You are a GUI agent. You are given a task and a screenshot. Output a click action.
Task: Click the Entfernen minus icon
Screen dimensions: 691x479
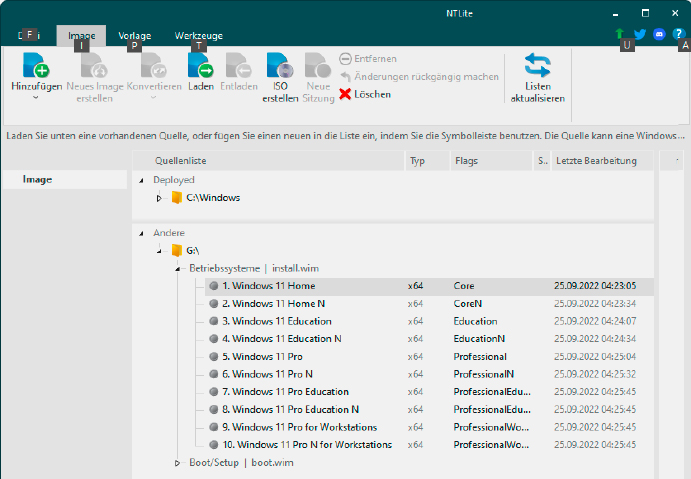click(346, 59)
